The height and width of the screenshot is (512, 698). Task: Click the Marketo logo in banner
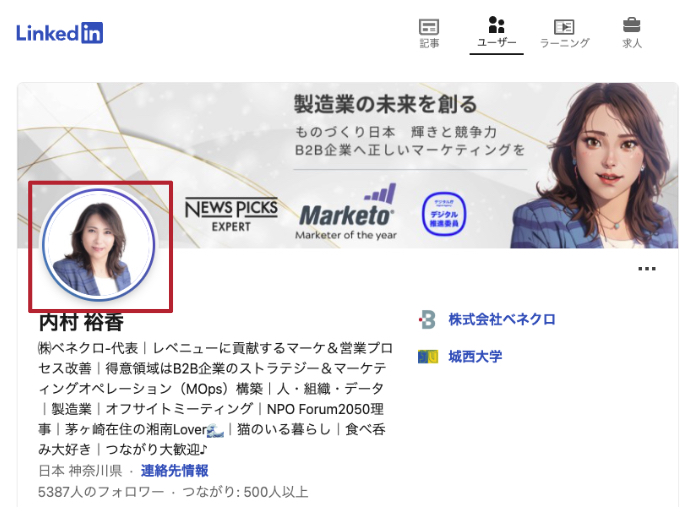tap(346, 207)
